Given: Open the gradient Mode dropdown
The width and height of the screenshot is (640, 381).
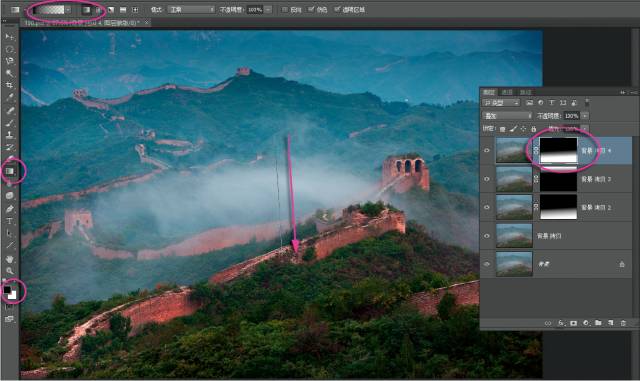Looking at the screenshot, I should click(191, 10).
